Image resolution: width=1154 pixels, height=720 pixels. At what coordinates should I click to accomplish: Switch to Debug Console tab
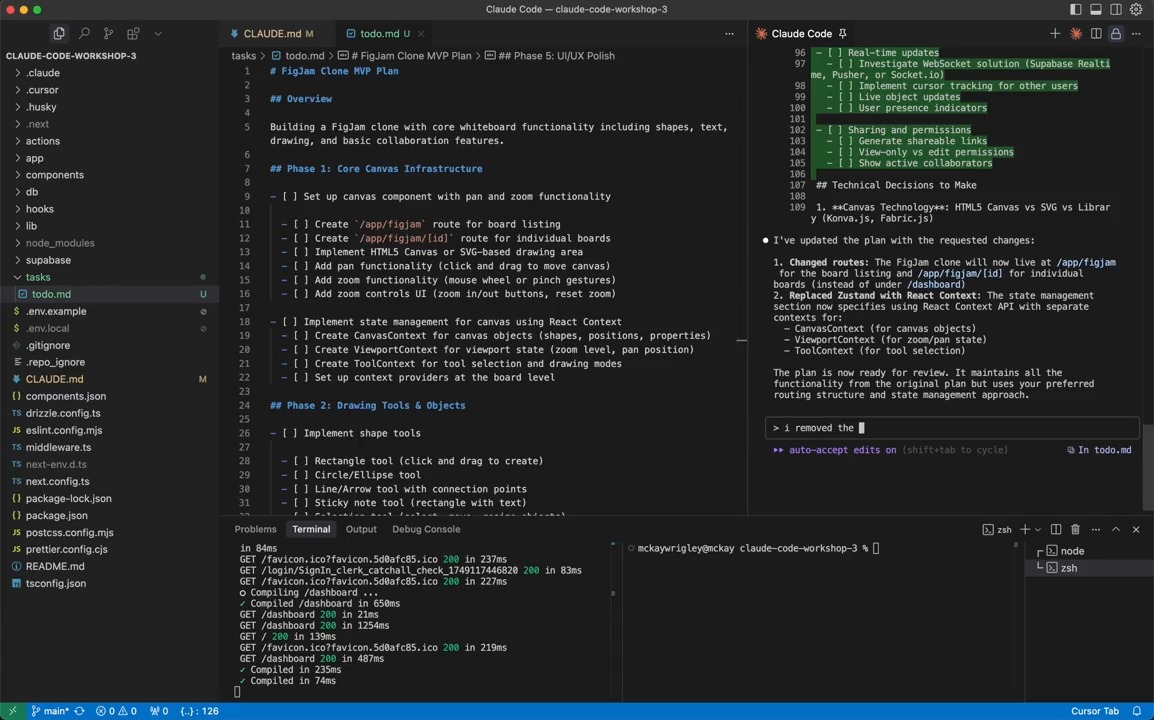pos(425,529)
